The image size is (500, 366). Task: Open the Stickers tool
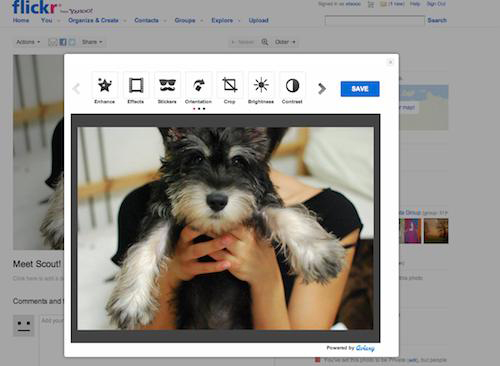[x=167, y=88]
